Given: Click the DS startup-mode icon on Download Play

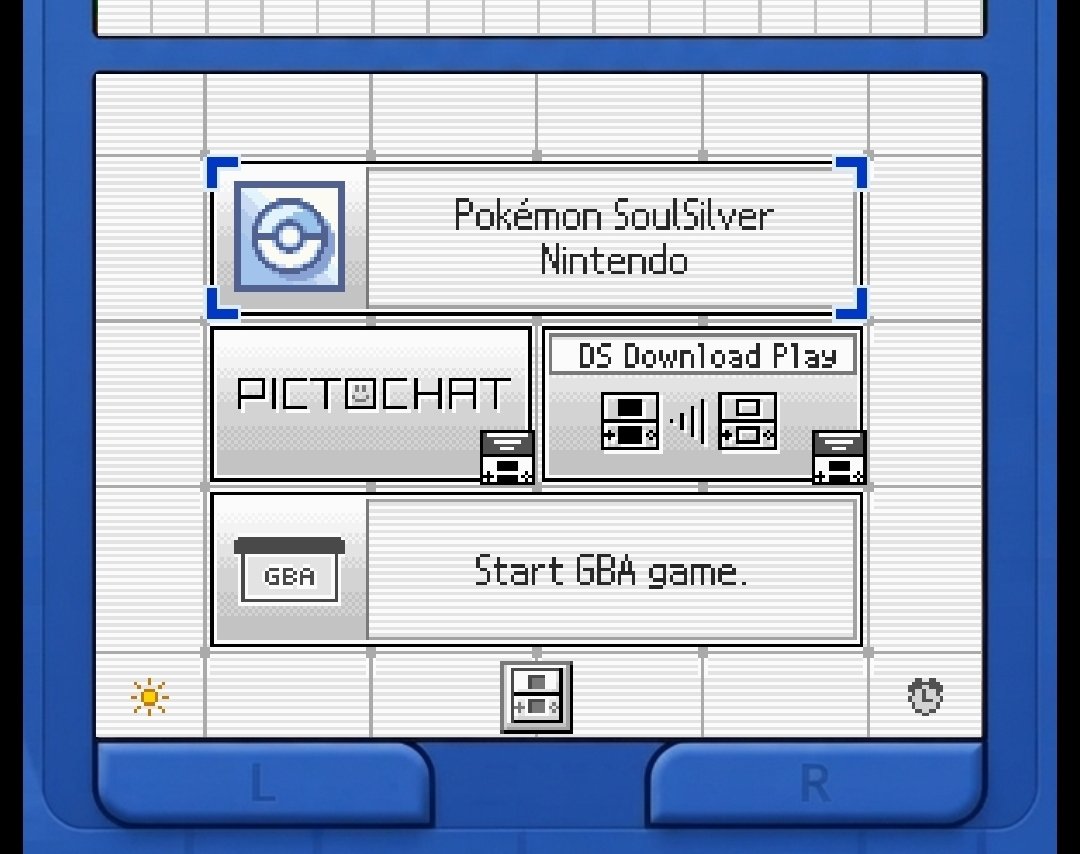Looking at the screenshot, I should tap(839, 457).
